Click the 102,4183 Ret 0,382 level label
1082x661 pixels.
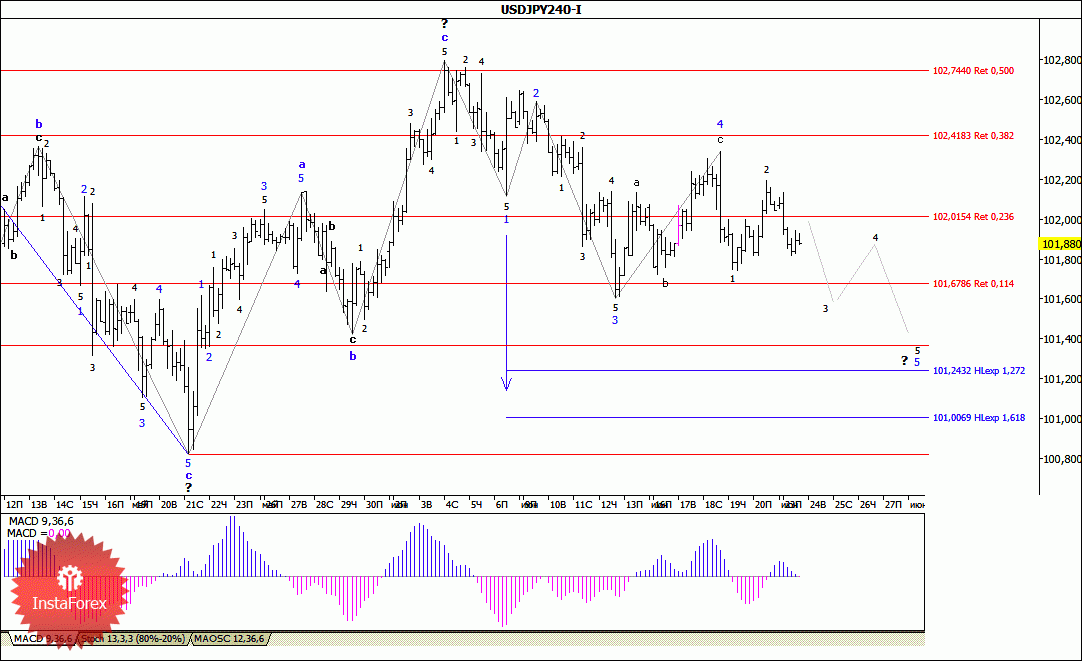pyautogui.click(x=972, y=135)
